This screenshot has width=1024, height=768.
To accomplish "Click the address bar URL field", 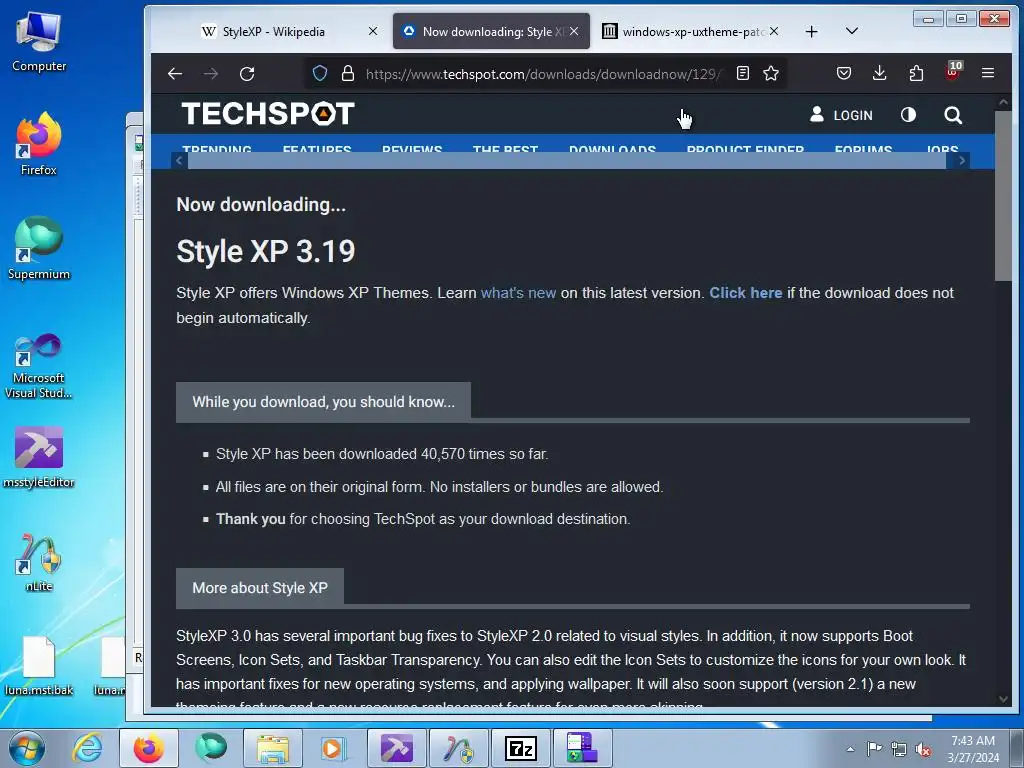I will 542,74.
